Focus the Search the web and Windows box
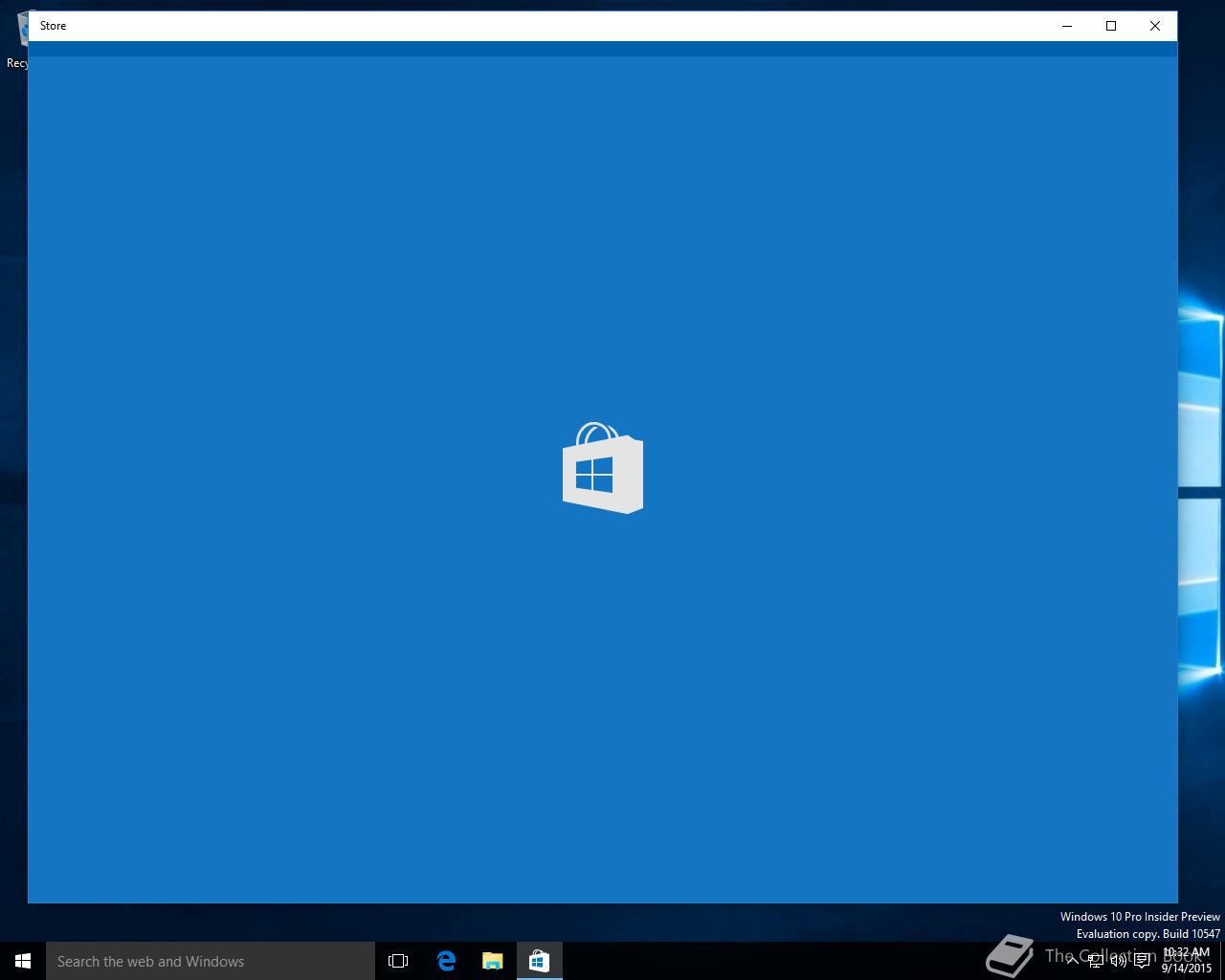 coord(211,961)
